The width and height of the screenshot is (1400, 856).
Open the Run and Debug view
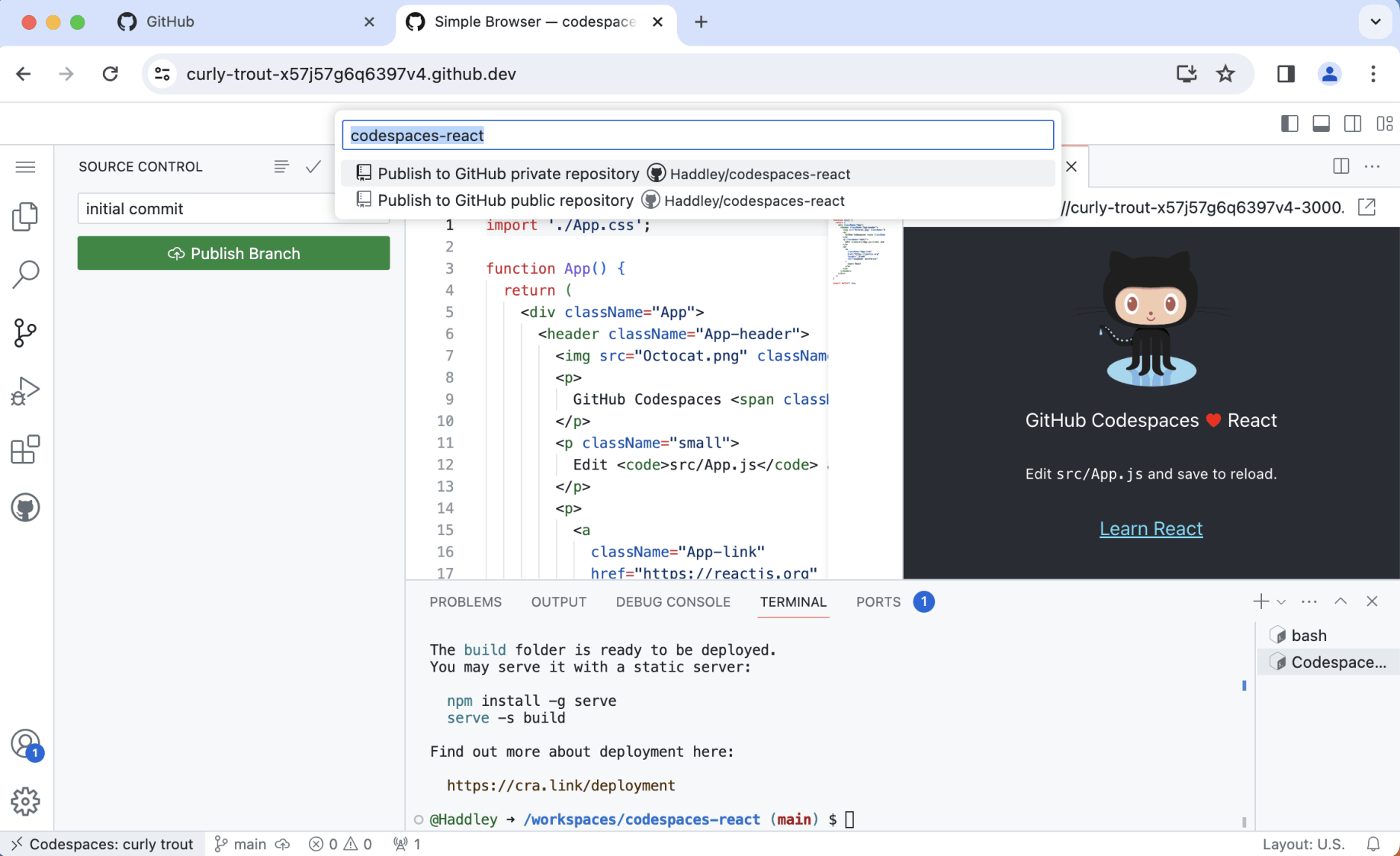[x=25, y=391]
